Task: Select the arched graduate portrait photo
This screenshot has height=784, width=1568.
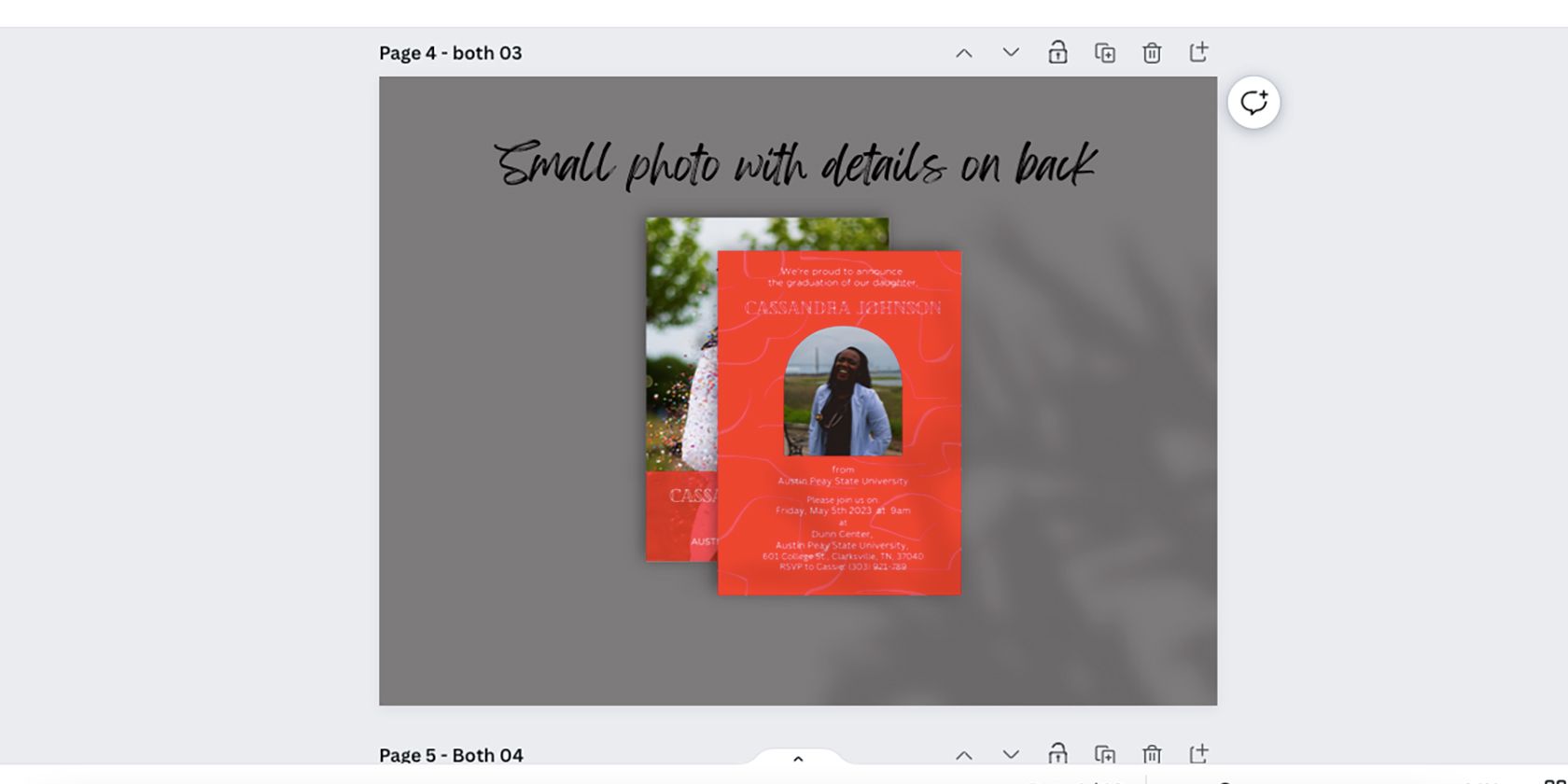Action: [843, 391]
